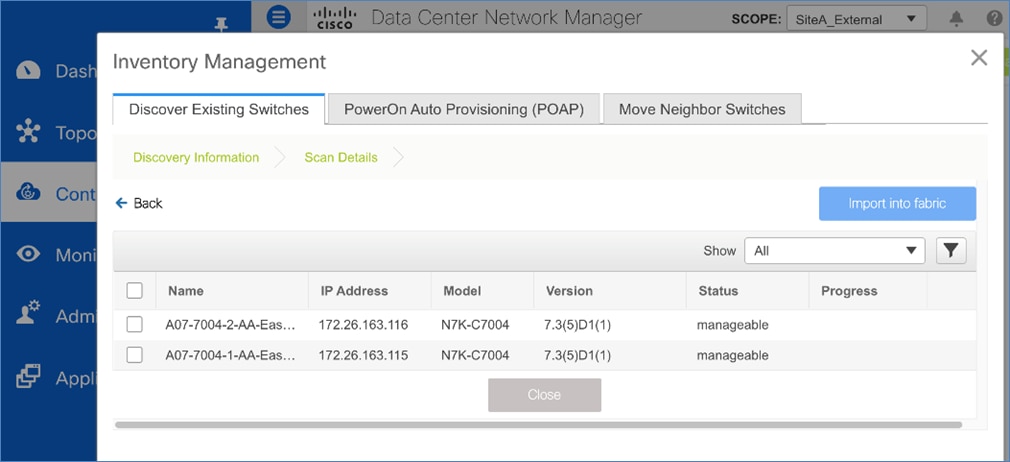Sort by the Version column header
The height and width of the screenshot is (462, 1010).
569,291
